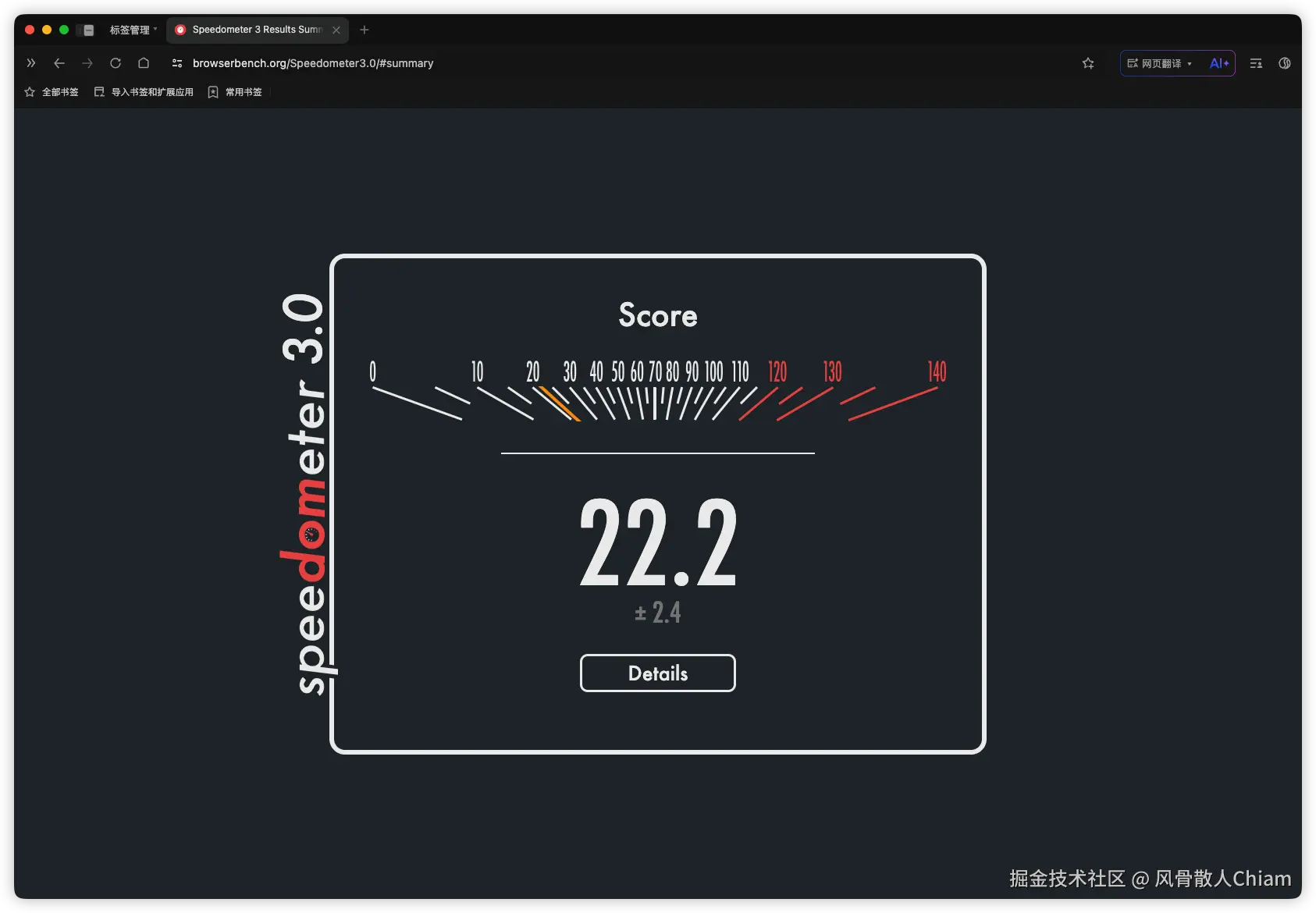Screen dimensions: 1316x913
Task: Expand the sidebar with double-chevron icon
Action: (31, 63)
